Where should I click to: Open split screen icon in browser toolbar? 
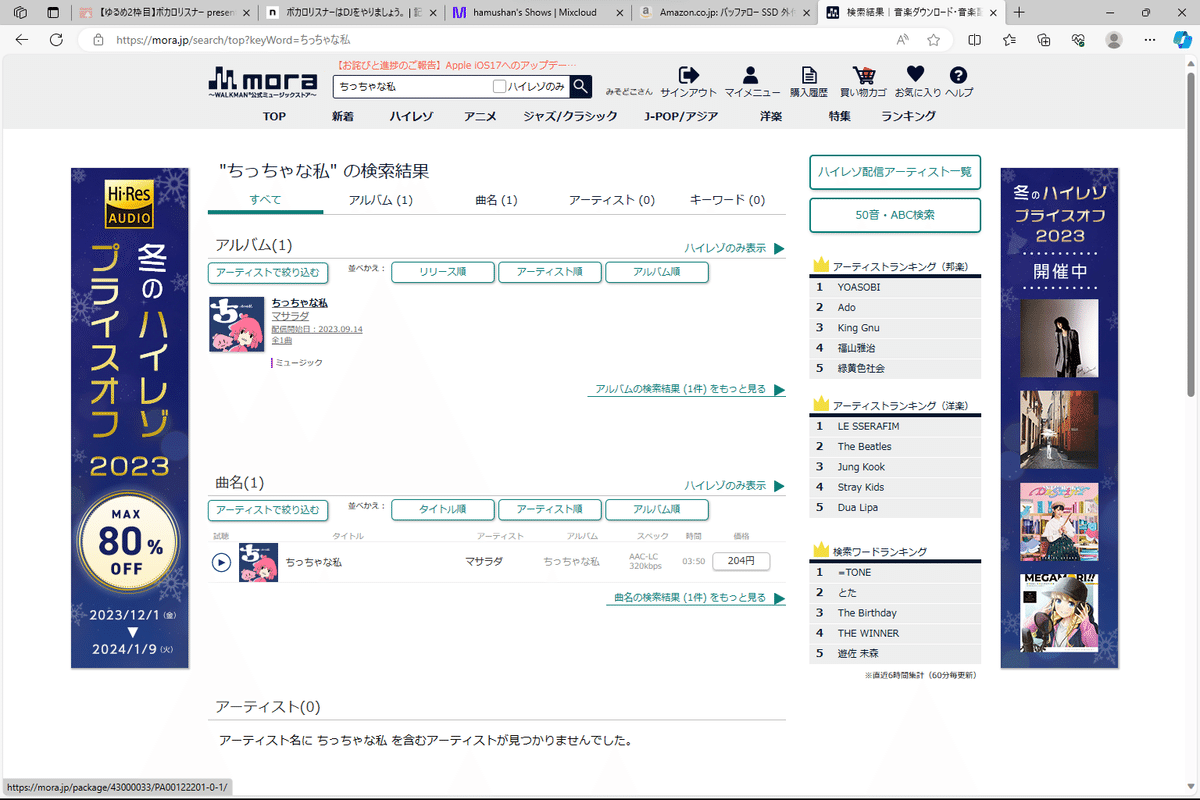975,40
